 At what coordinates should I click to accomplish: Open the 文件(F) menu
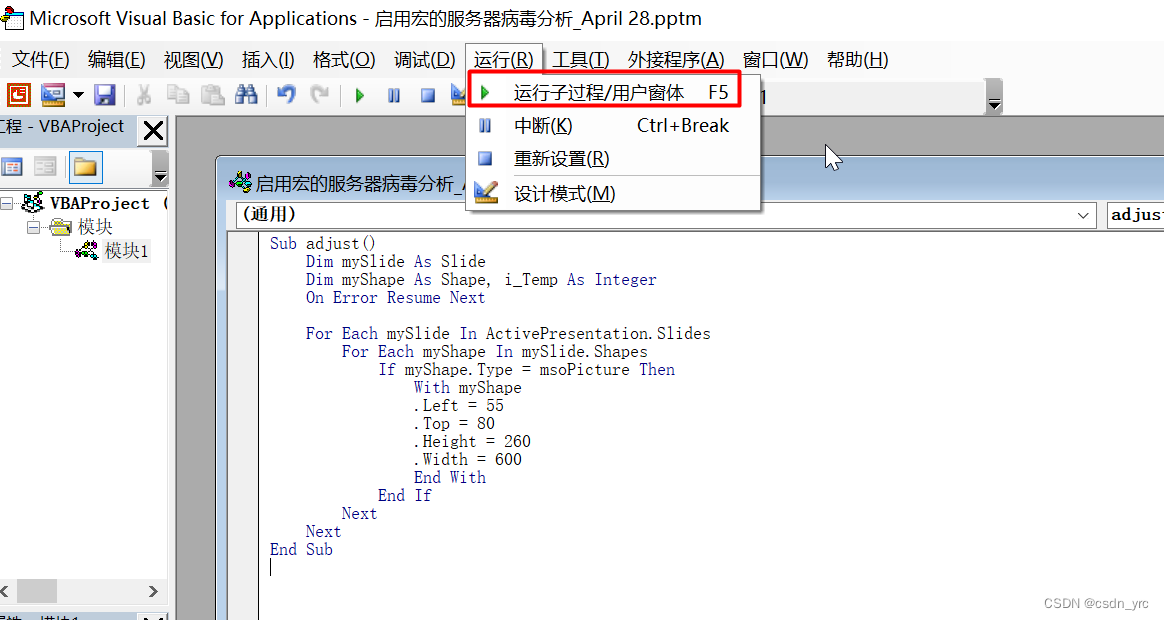41,59
